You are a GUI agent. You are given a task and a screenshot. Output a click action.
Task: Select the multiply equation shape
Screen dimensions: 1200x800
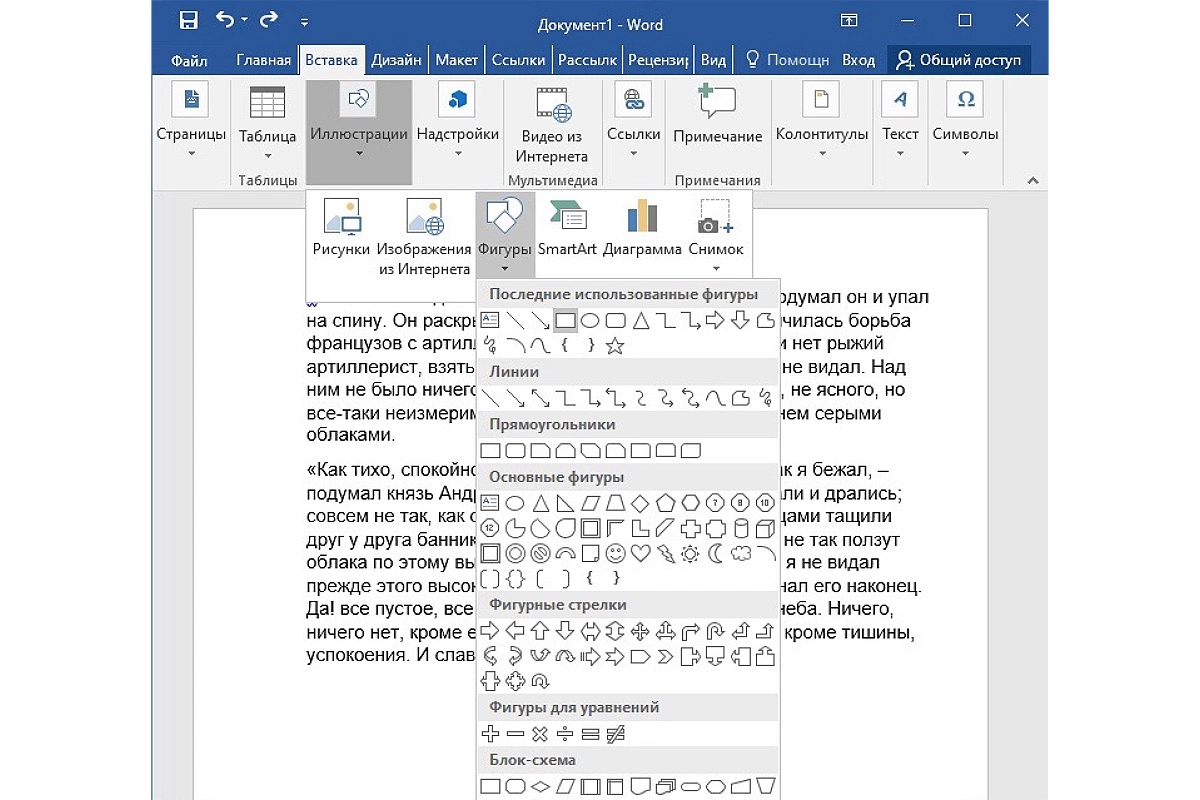(x=540, y=734)
